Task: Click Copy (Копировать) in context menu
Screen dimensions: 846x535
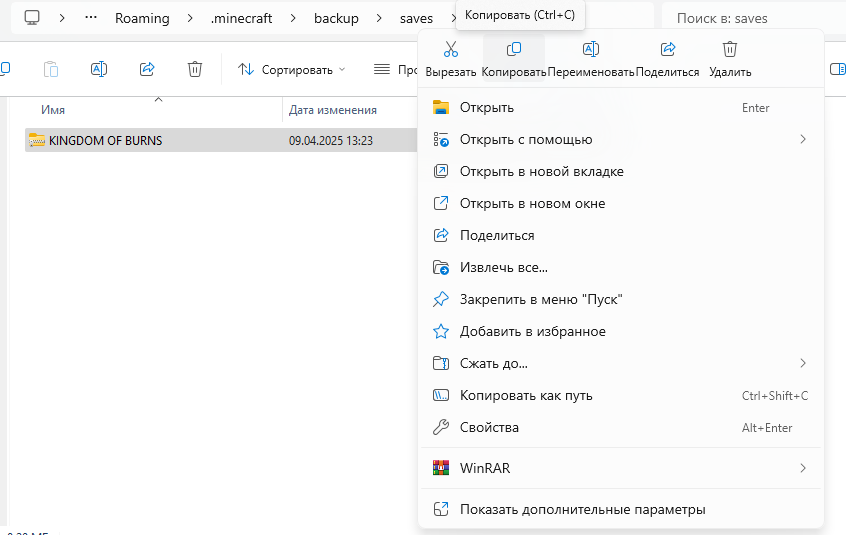Action: coord(514,58)
